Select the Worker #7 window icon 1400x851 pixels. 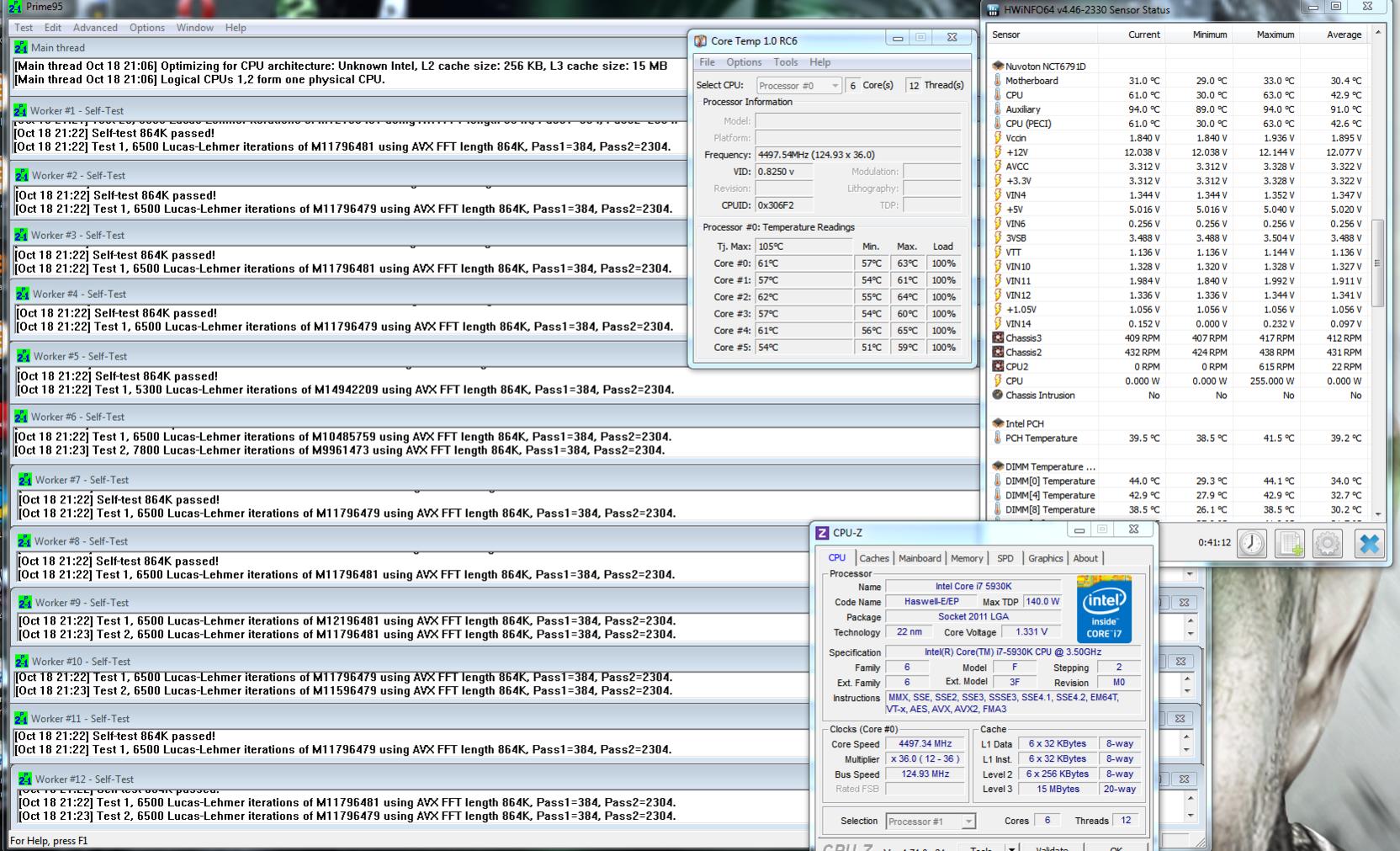25,480
